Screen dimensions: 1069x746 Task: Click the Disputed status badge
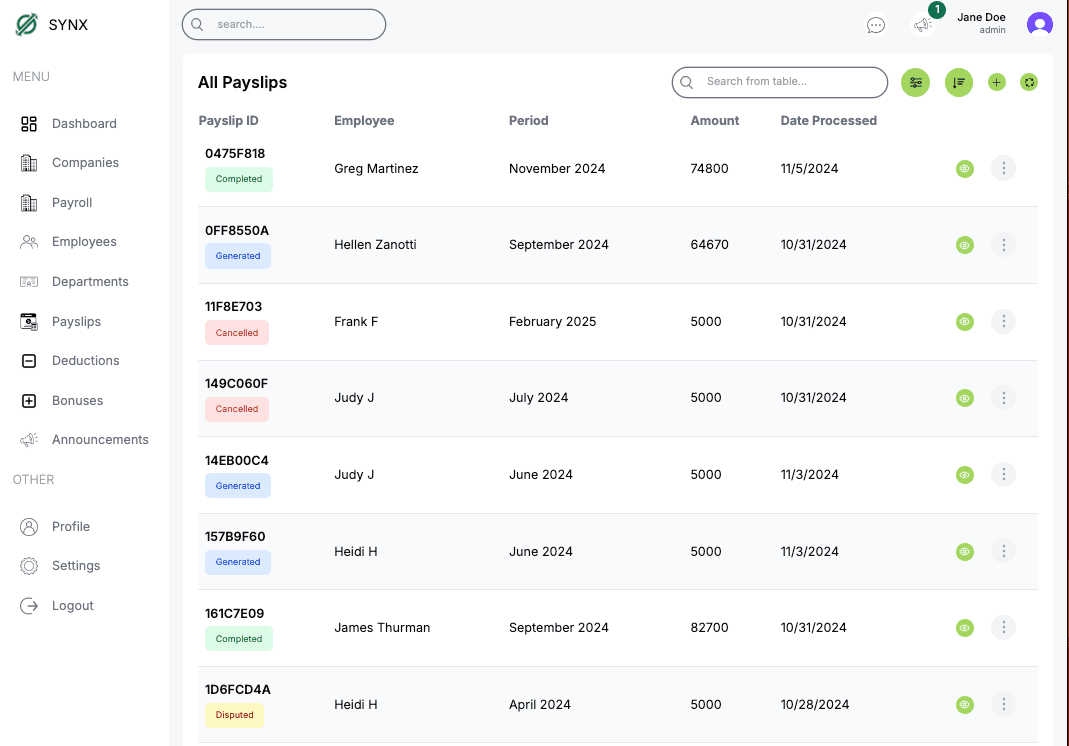[x=235, y=715]
